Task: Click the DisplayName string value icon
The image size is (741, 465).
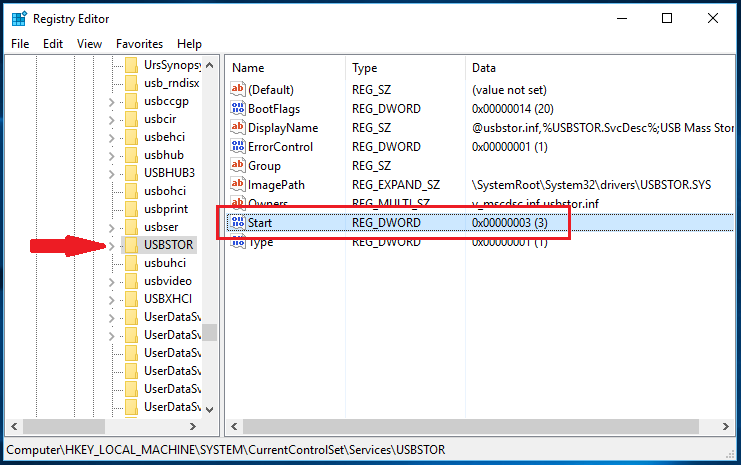Action: tap(238, 127)
